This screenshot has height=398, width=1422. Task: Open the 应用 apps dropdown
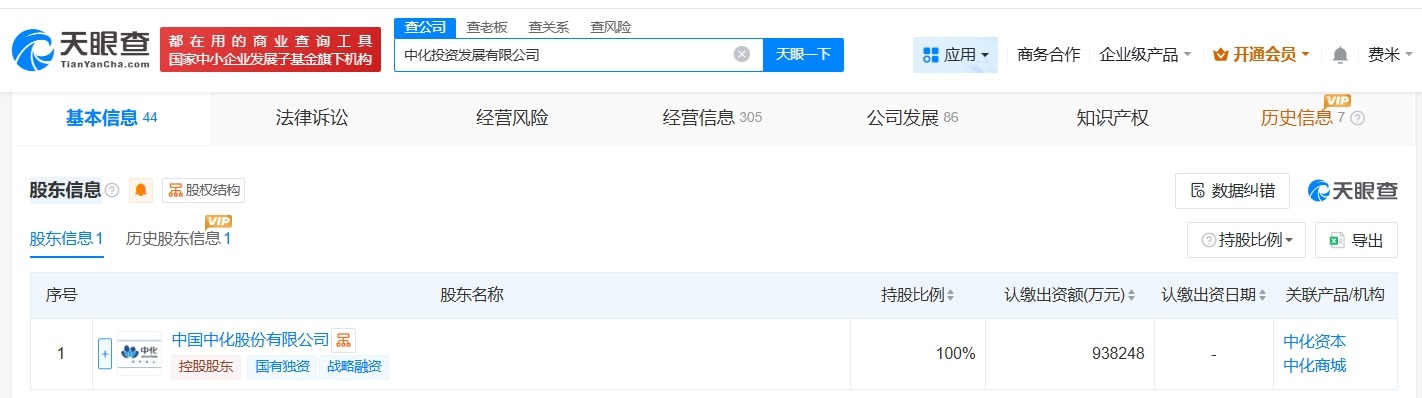(x=955, y=54)
